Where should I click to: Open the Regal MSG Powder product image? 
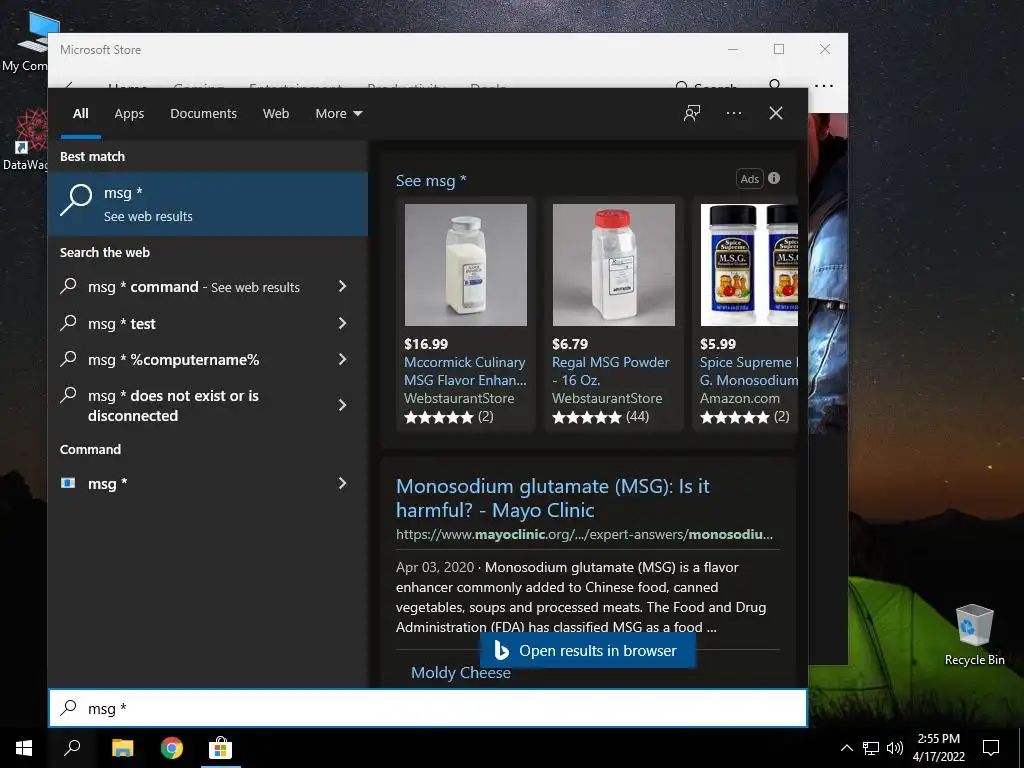(x=614, y=264)
